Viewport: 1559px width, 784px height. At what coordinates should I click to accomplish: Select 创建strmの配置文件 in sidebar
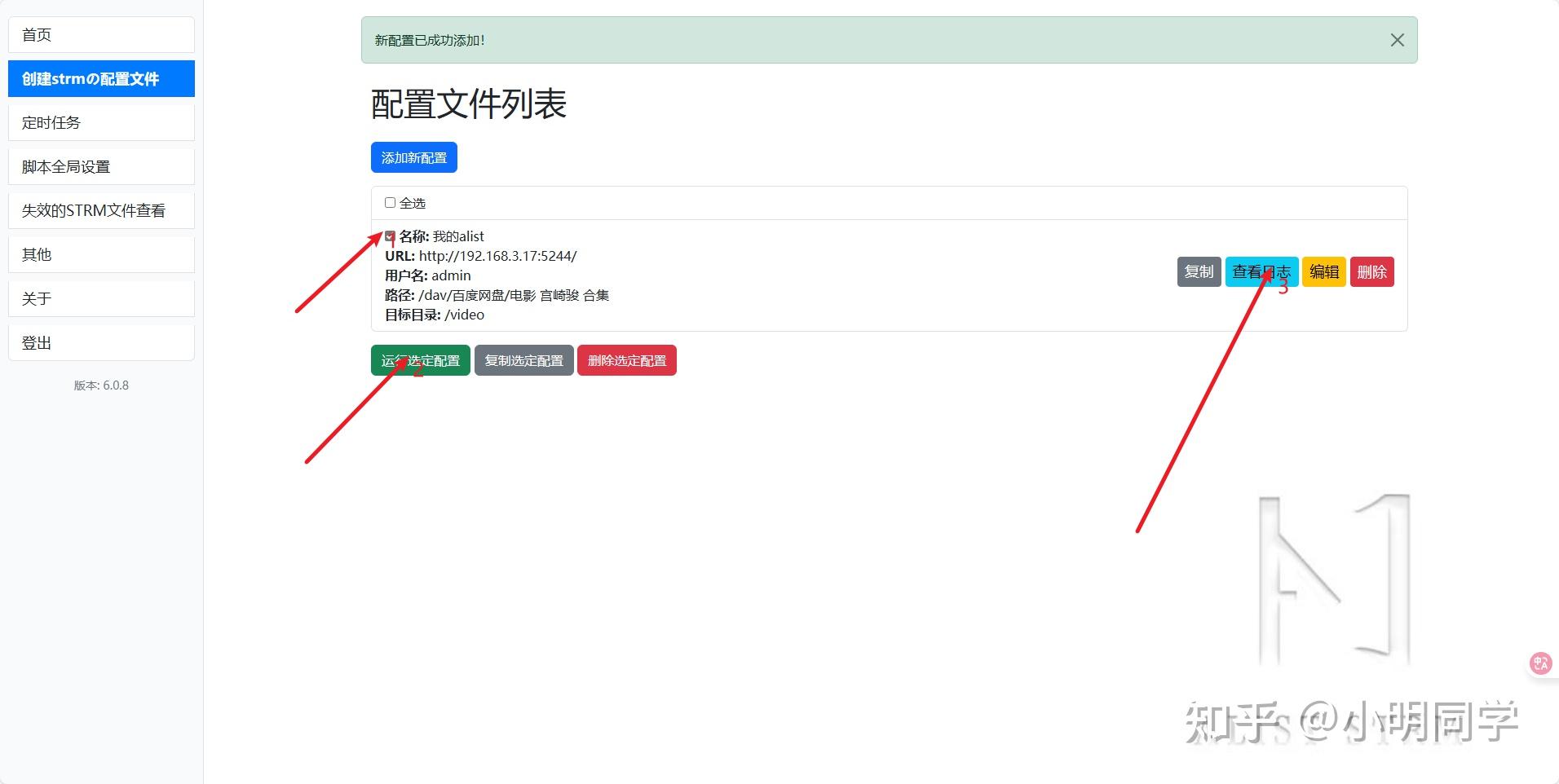pyautogui.click(x=101, y=78)
